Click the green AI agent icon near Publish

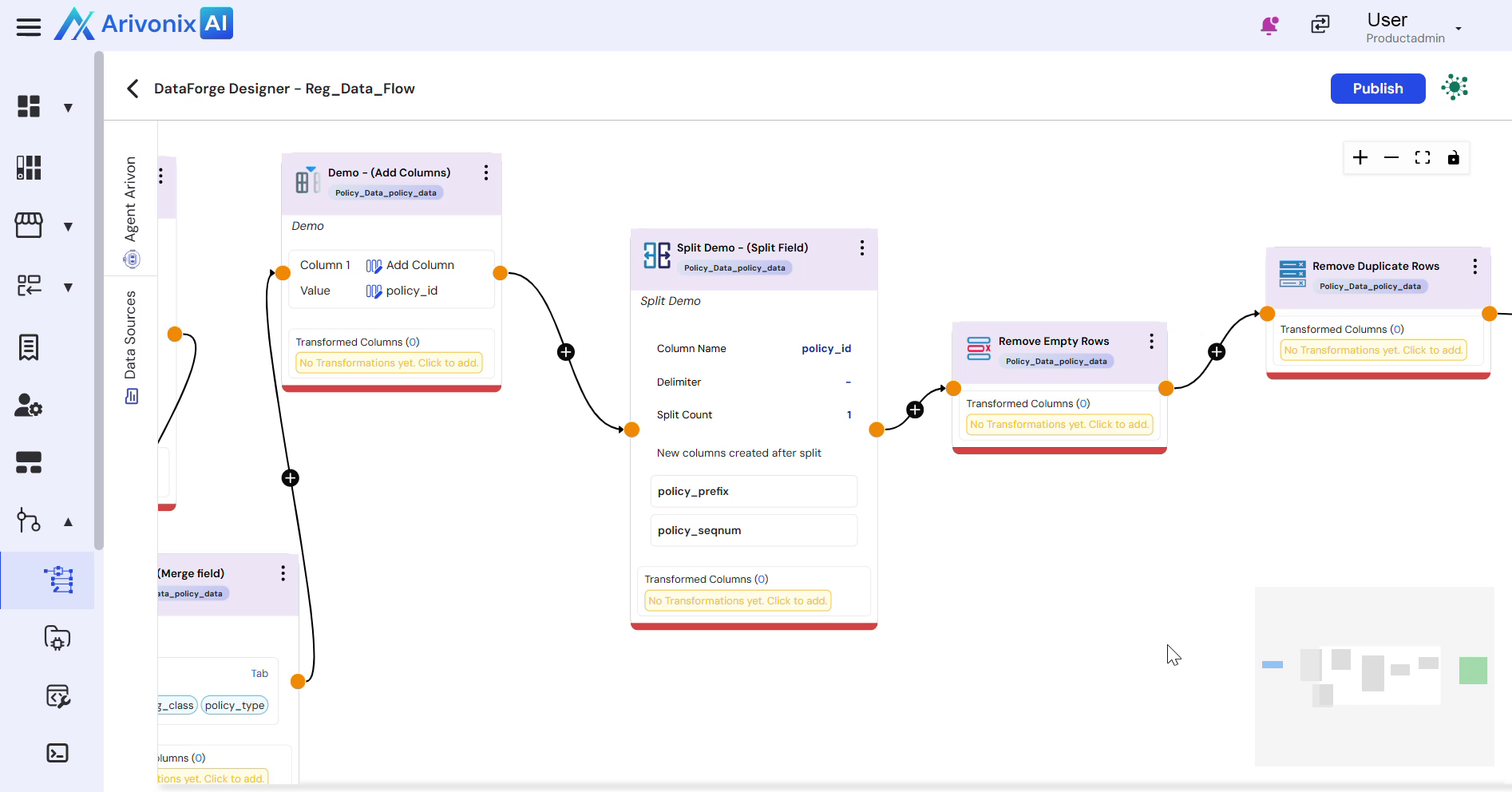click(x=1455, y=88)
